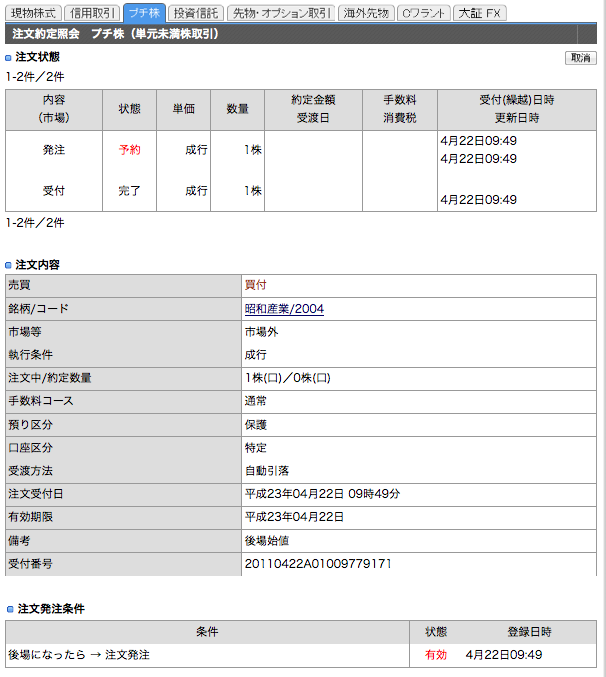Open the 昭和産業/2004 stock link
This screenshot has height=677, width=606.
coord(284,309)
